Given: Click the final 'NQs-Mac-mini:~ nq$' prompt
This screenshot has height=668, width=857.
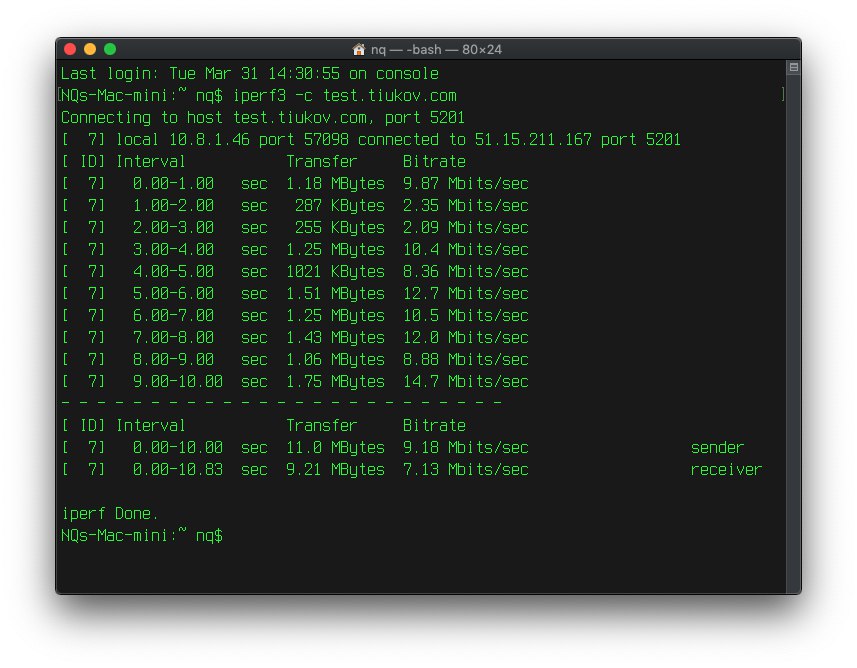Looking at the screenshot, I should pyautogui.click(x=142, y=536).
